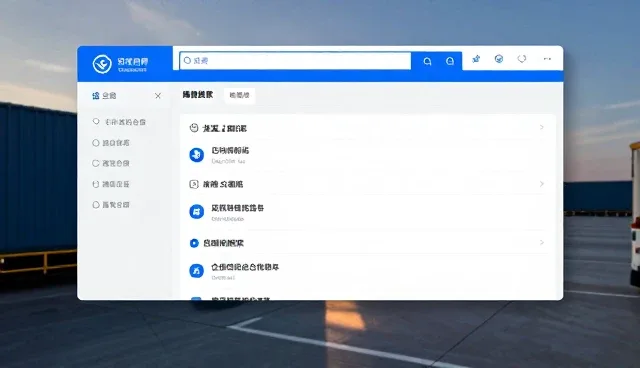Screen dimensions: 640x368
Task: Click into the search input field
Action: point(295,61)
